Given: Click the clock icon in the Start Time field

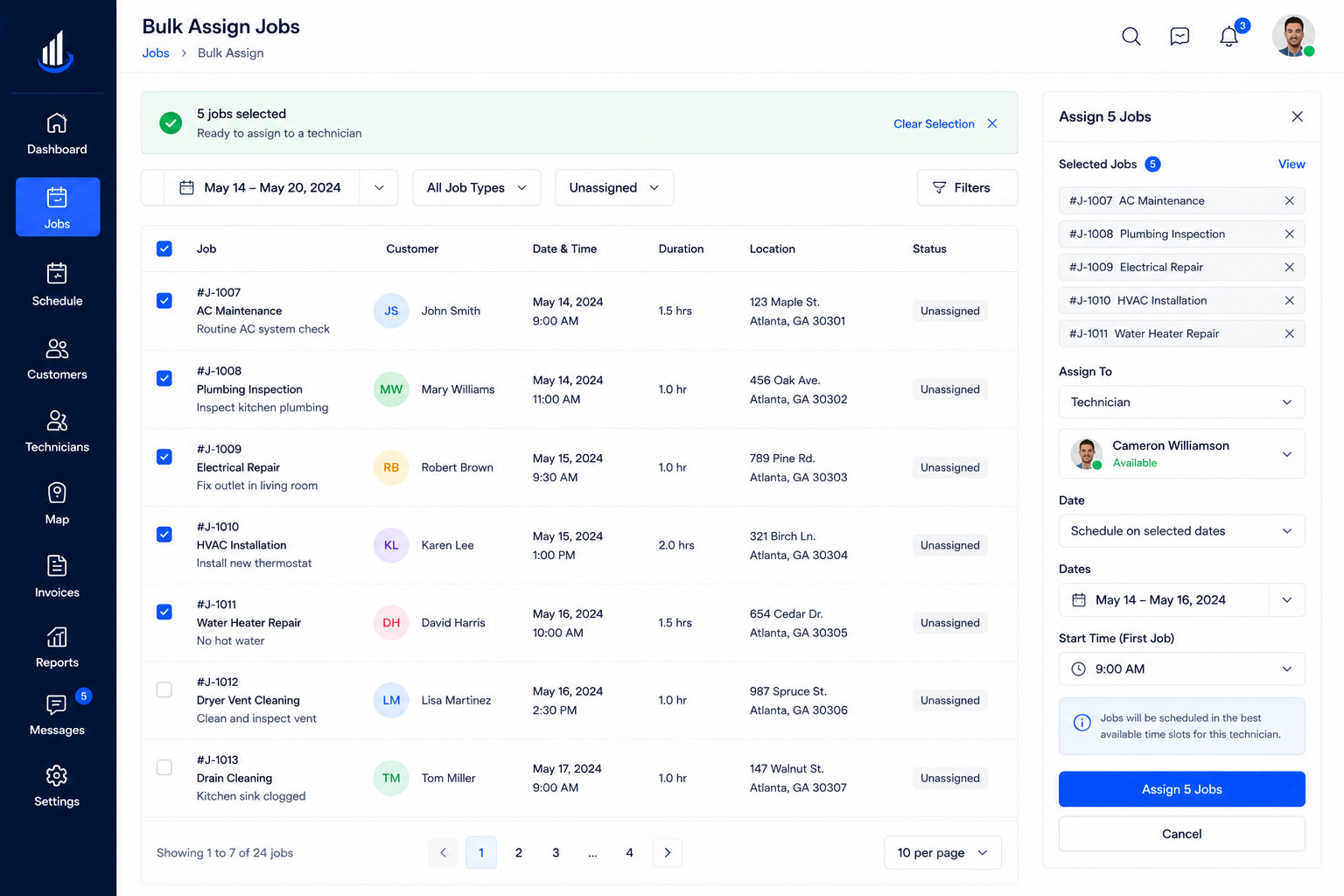Looking at the screenshot, I should point(1079,668).
